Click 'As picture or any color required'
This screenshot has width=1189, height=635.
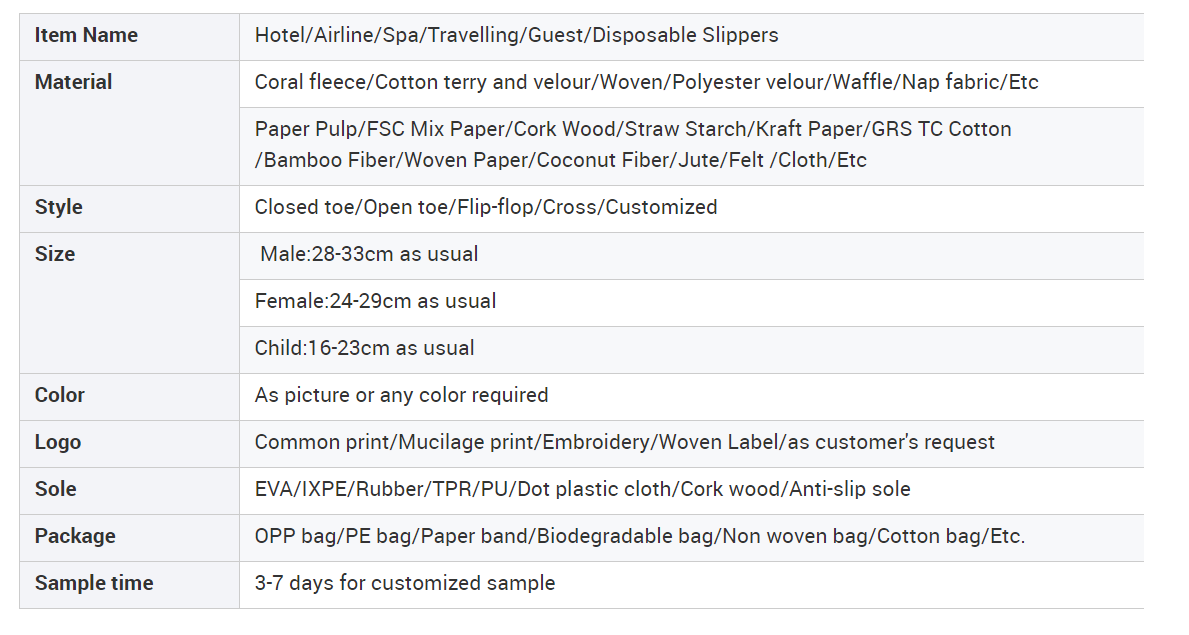(401, 395)
